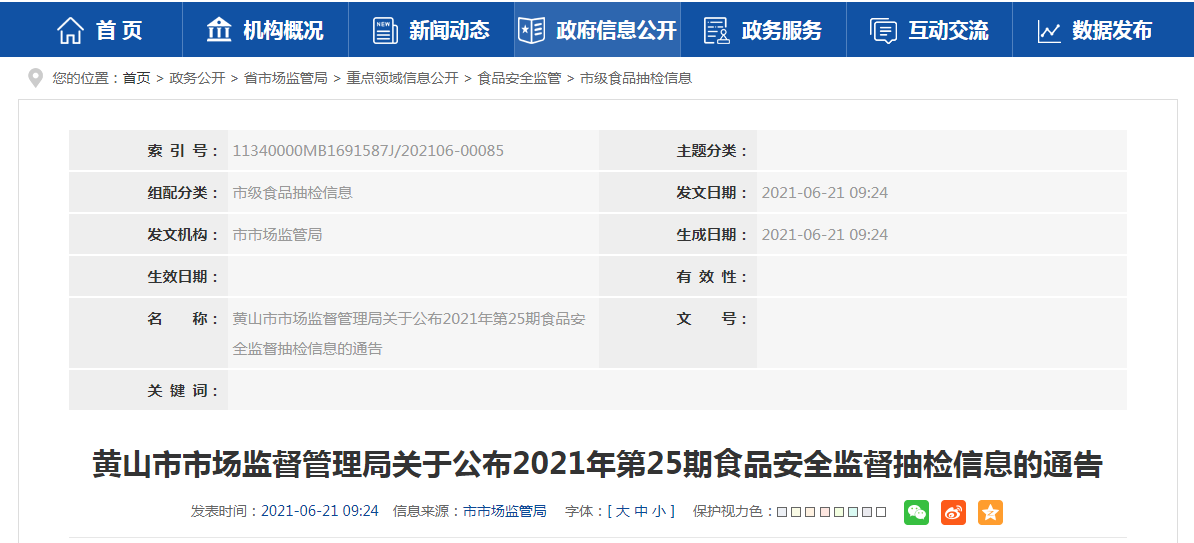
Task: Open the 重点领域信息公开 breadcrumb link
Action: click(x=403, y=78)
